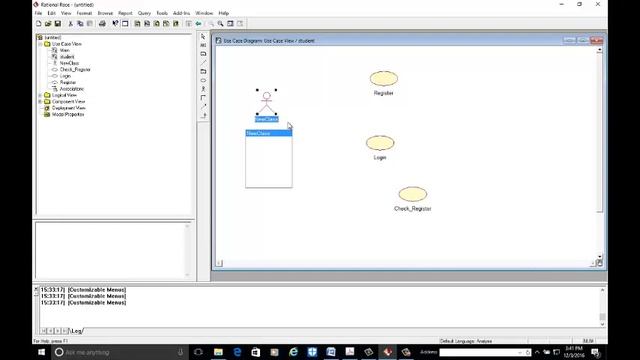The height and width of the screenshot is (360, 640).
Task: Click the View Documentation window icon
Action: point(125,24)
